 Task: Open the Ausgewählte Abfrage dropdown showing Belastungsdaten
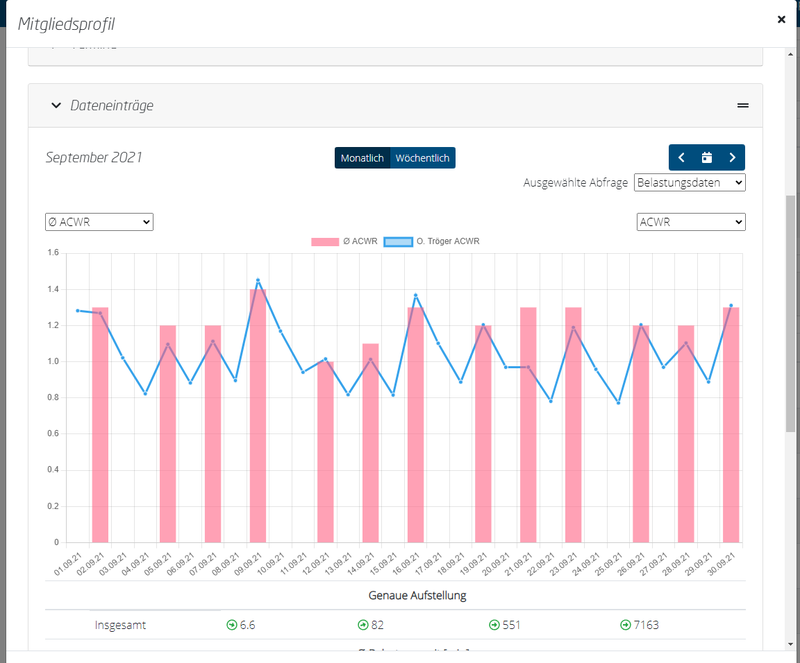click(x=690, y=183)
